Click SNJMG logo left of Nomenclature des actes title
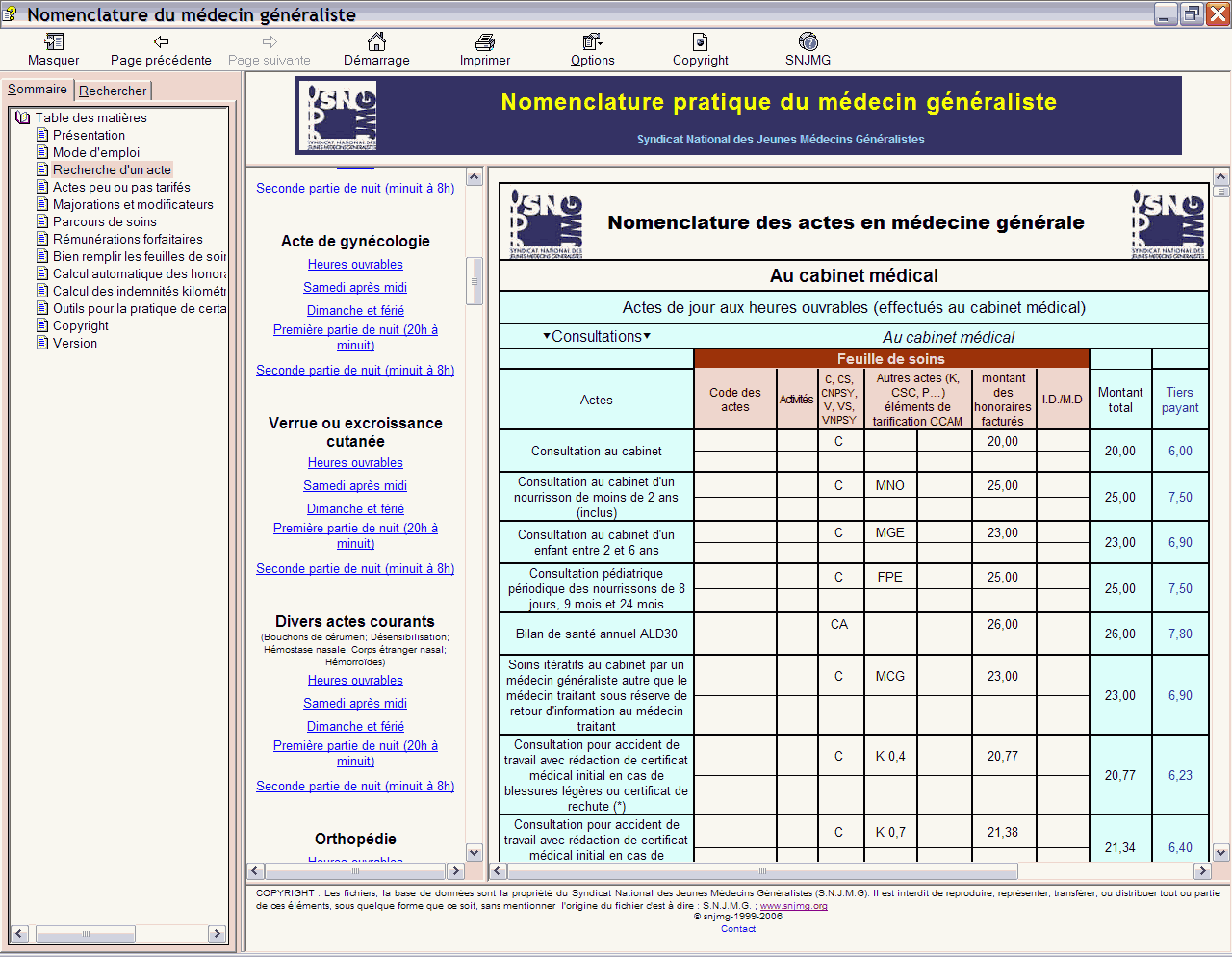 click(546, 224)
